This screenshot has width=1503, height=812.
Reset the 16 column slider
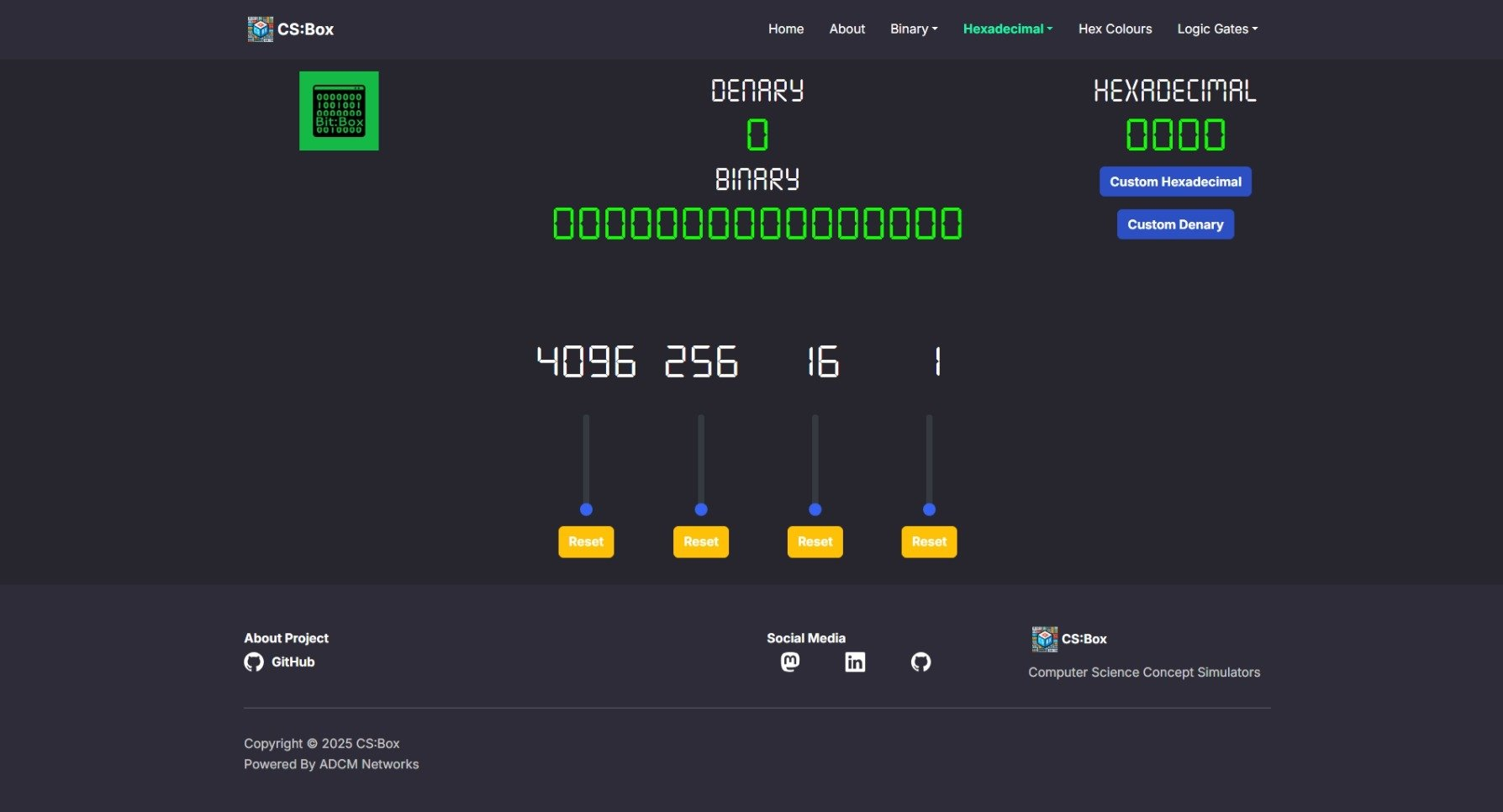(815, 541)
